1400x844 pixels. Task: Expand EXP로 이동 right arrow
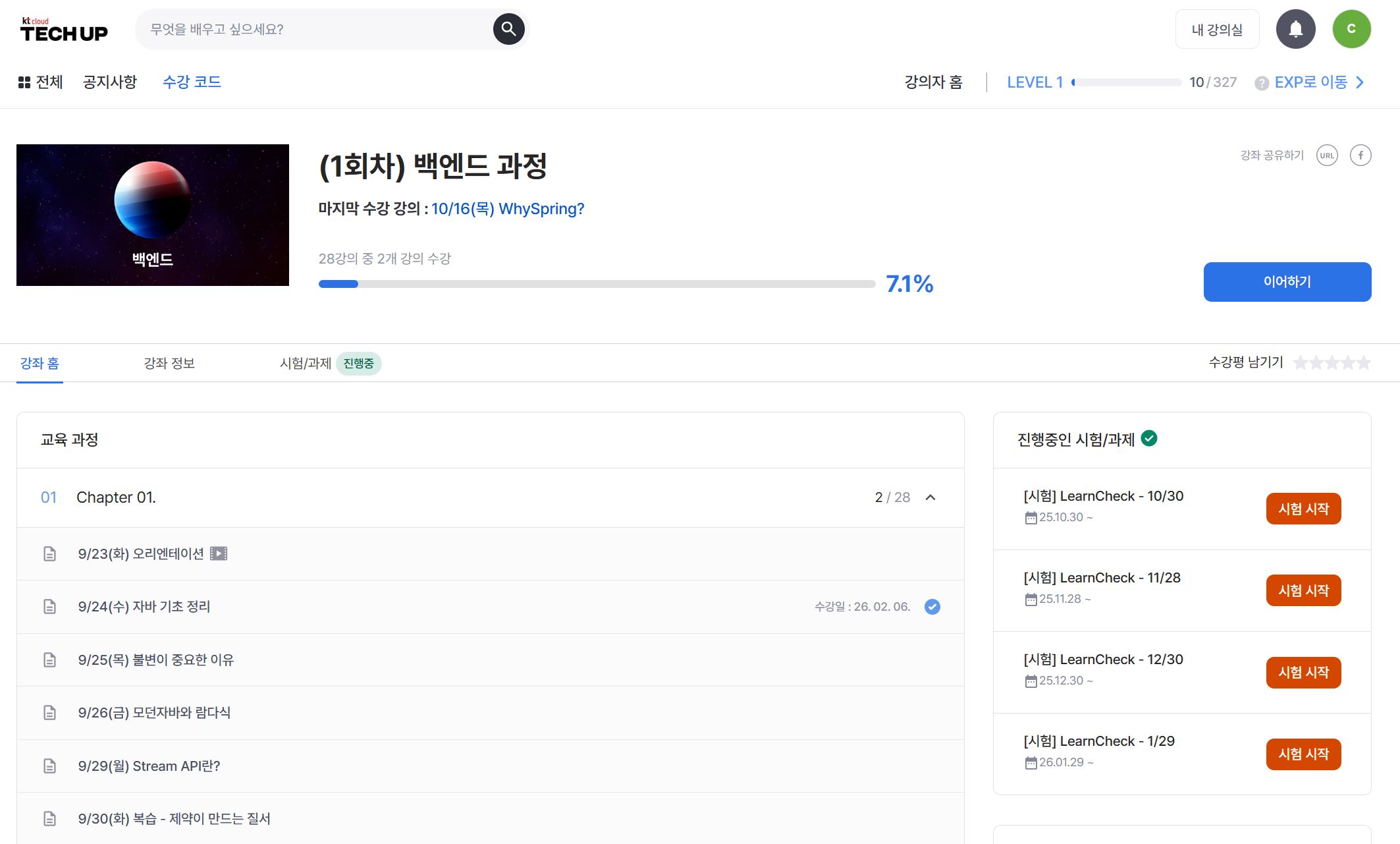[1360, 82]
